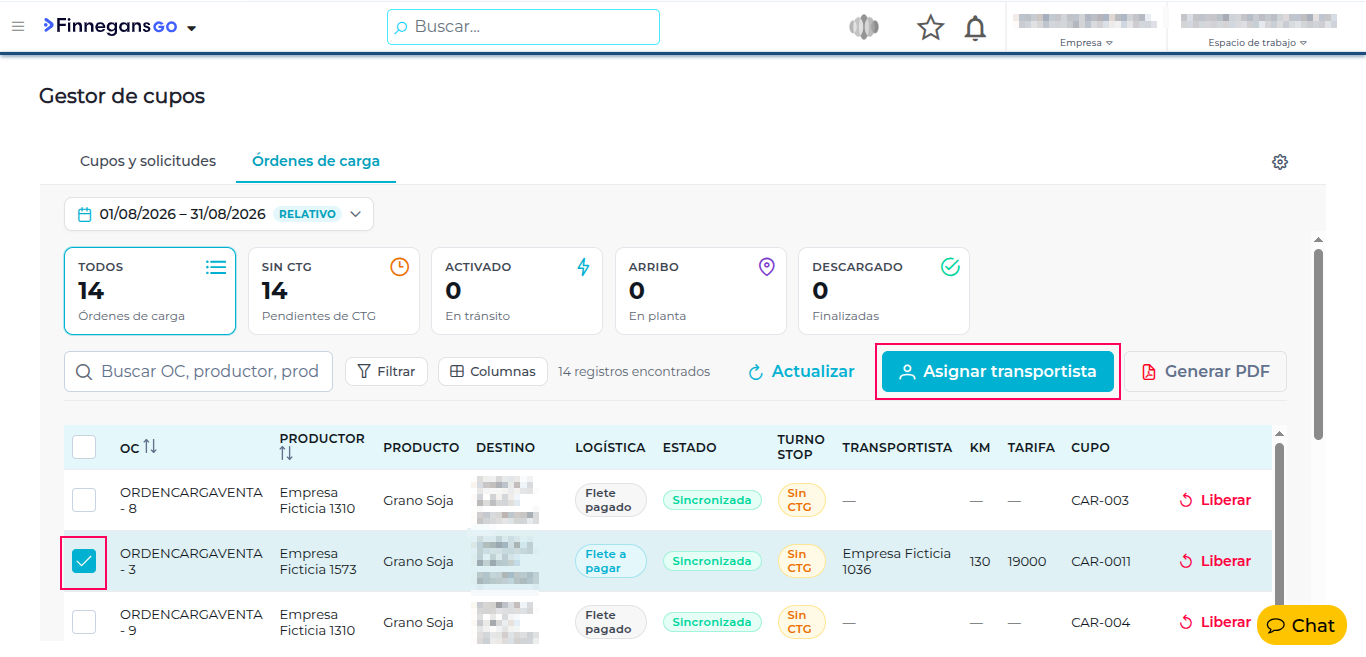
Task: Click the Buscar search field
Action: (x=523, y=27)
